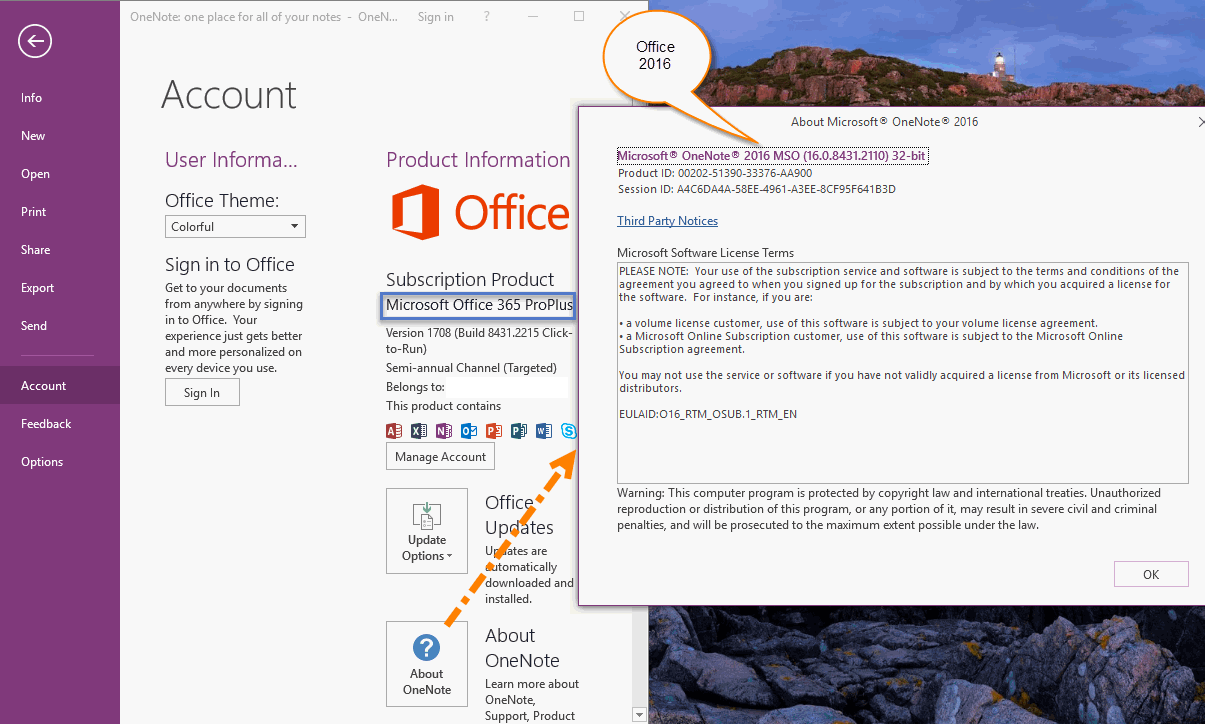Click Sign in on the OneNote title bar
The image size is (1205, 724).
[x=435, y=17]
